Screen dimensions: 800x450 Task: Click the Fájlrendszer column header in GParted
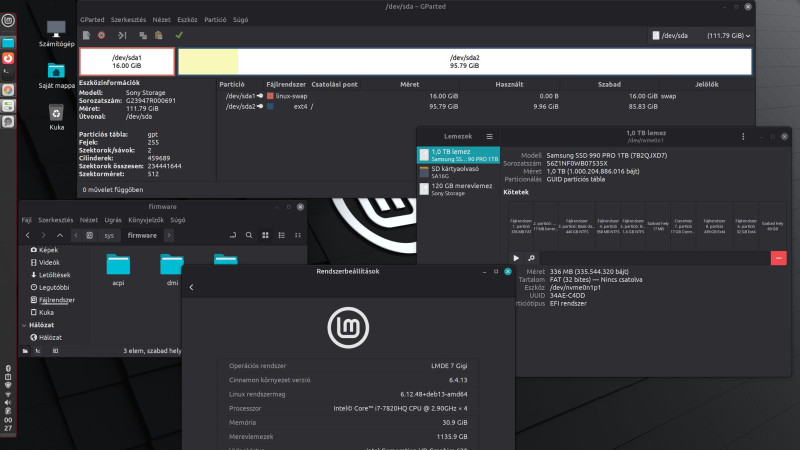click(x=286, y=84)
